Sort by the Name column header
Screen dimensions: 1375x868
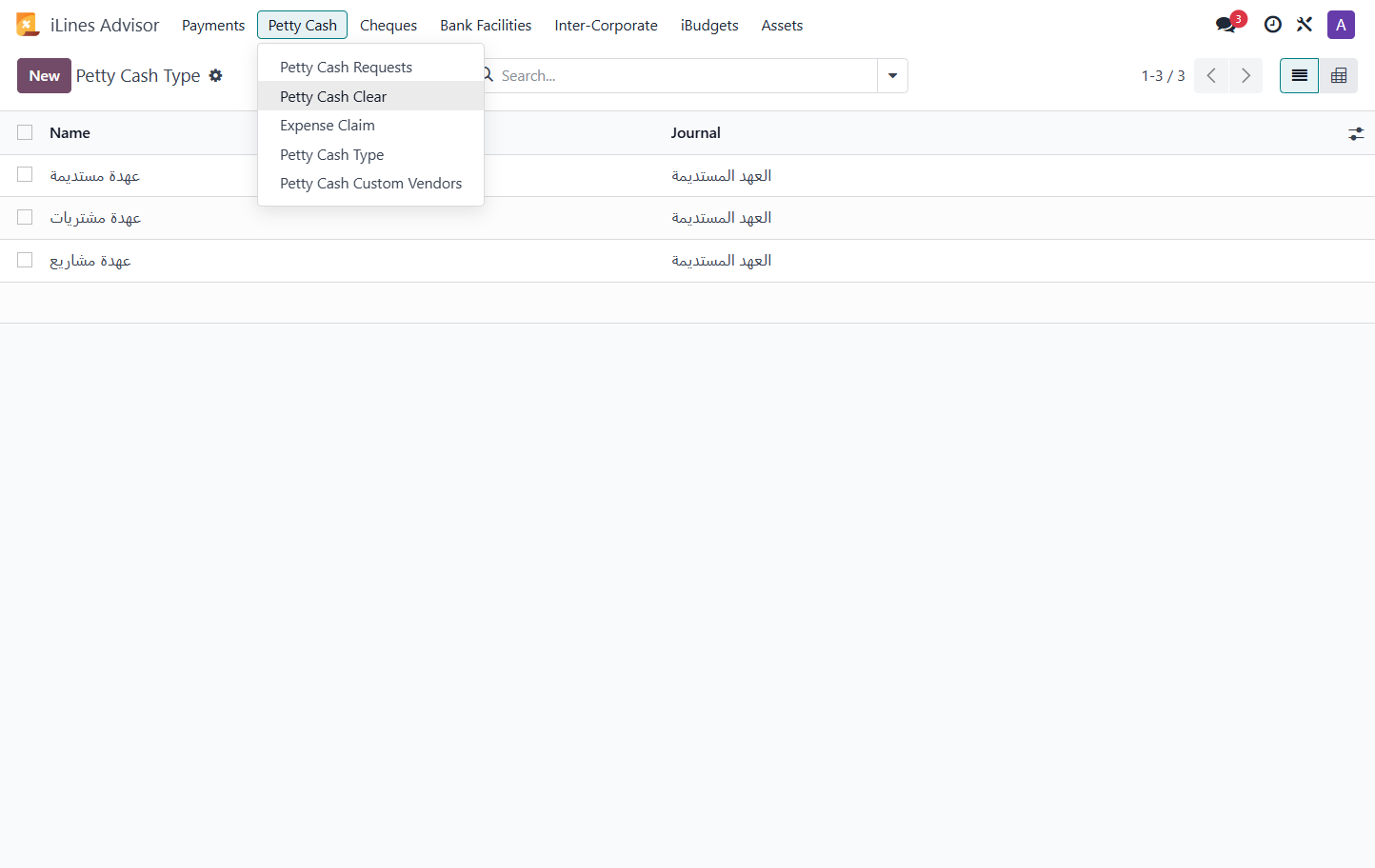pos(70,133)
